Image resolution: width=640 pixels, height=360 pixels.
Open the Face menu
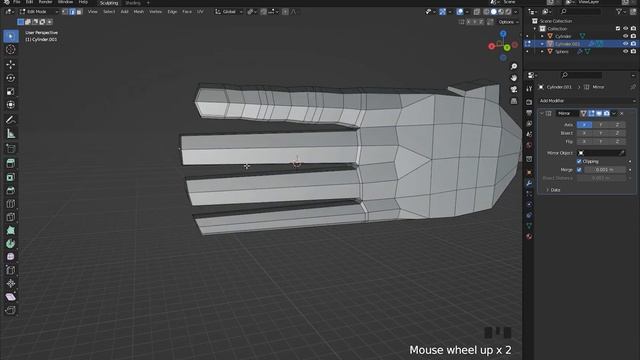187,12
